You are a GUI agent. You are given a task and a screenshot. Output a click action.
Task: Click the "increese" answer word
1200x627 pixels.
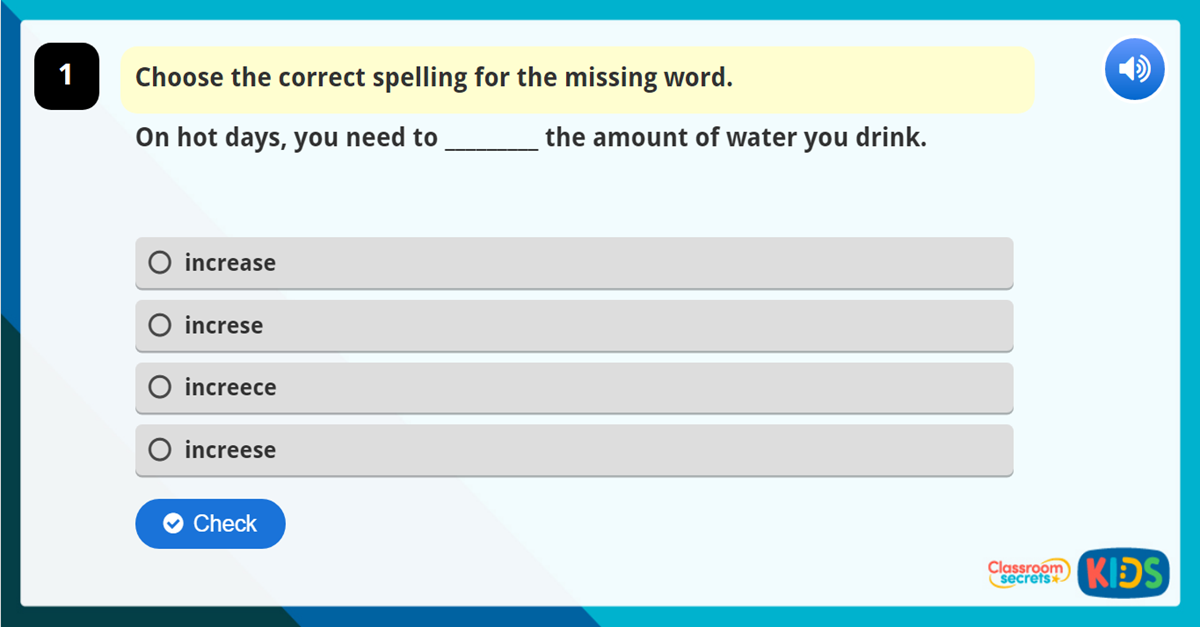230,450
